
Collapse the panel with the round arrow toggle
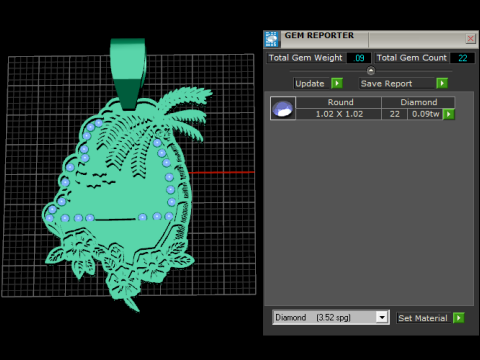tap(371, 71)
